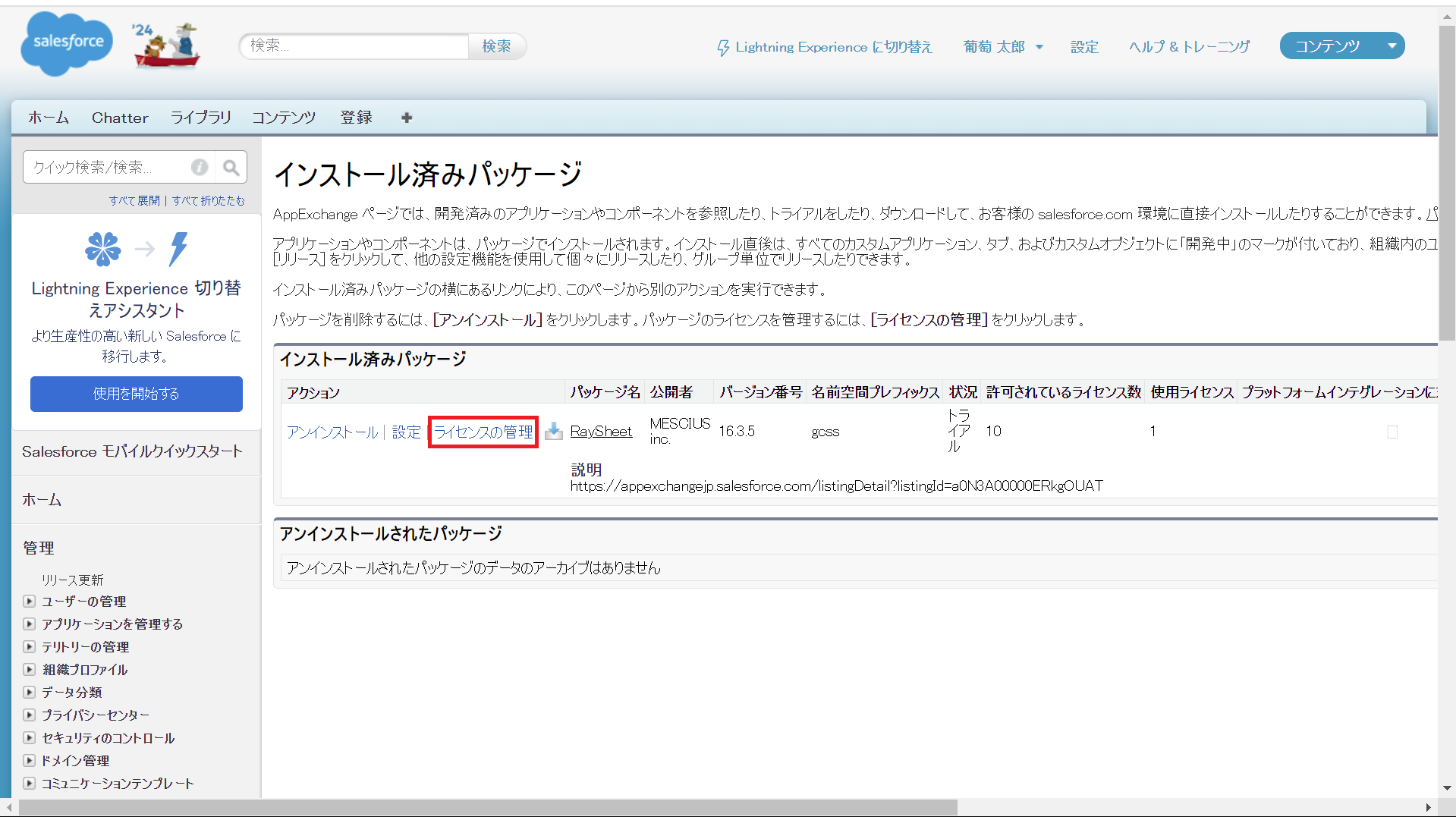The image size is (1456, 817).
Task: Expand the プライバシーセンター node
Action: click(29, 715)
